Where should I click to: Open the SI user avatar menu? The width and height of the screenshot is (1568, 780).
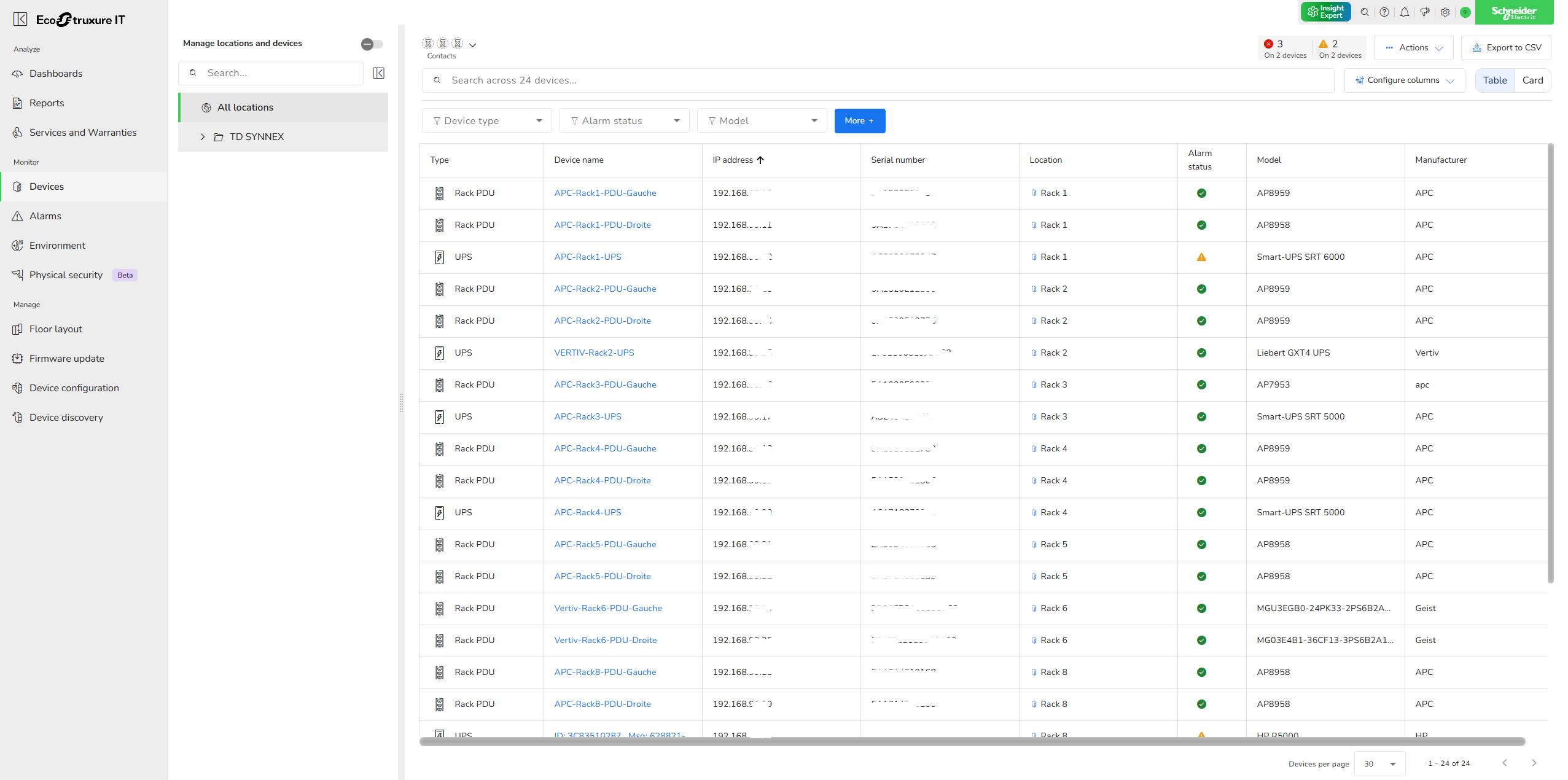(1465, 12)
